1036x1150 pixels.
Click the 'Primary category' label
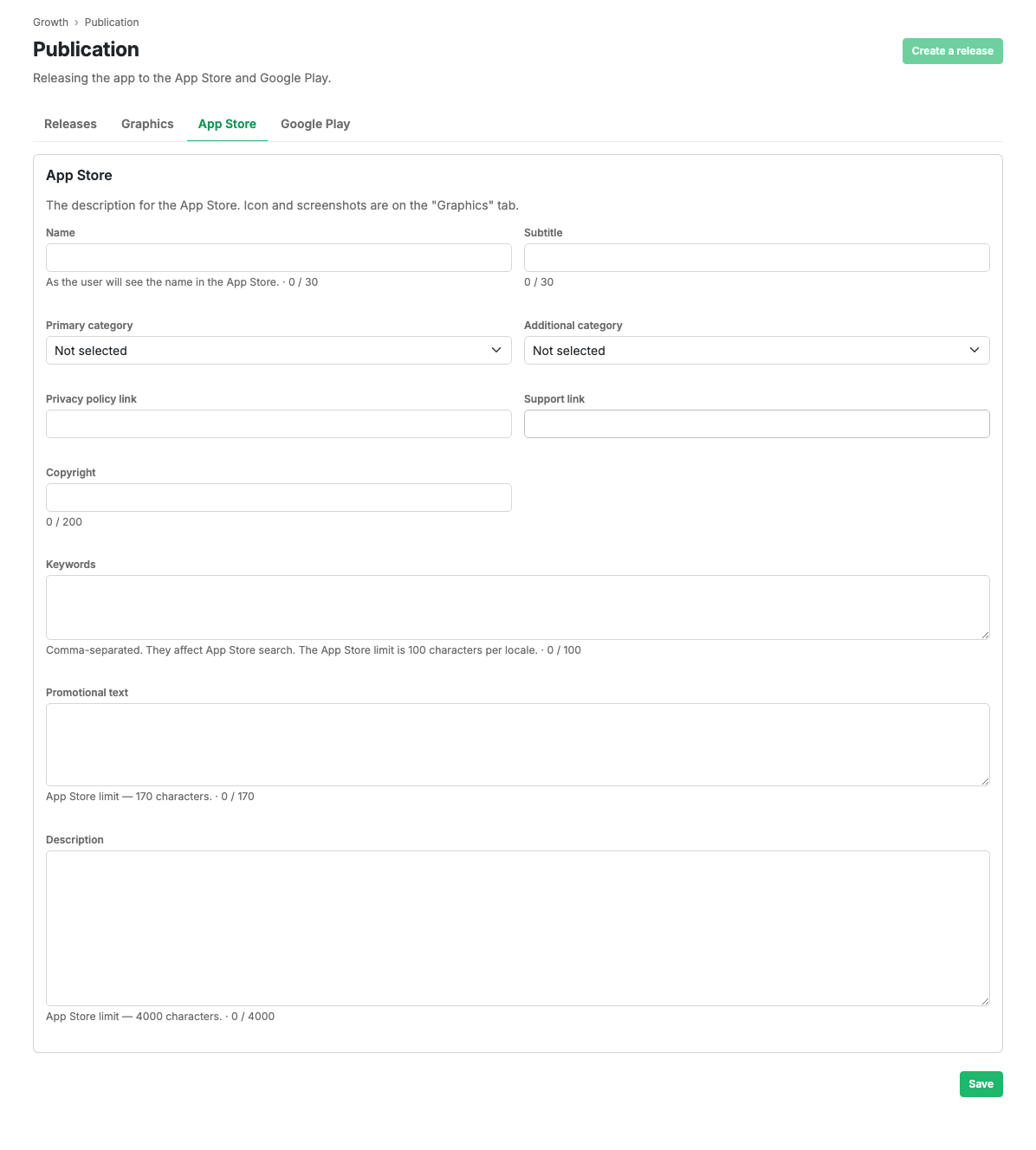[89, 326]
